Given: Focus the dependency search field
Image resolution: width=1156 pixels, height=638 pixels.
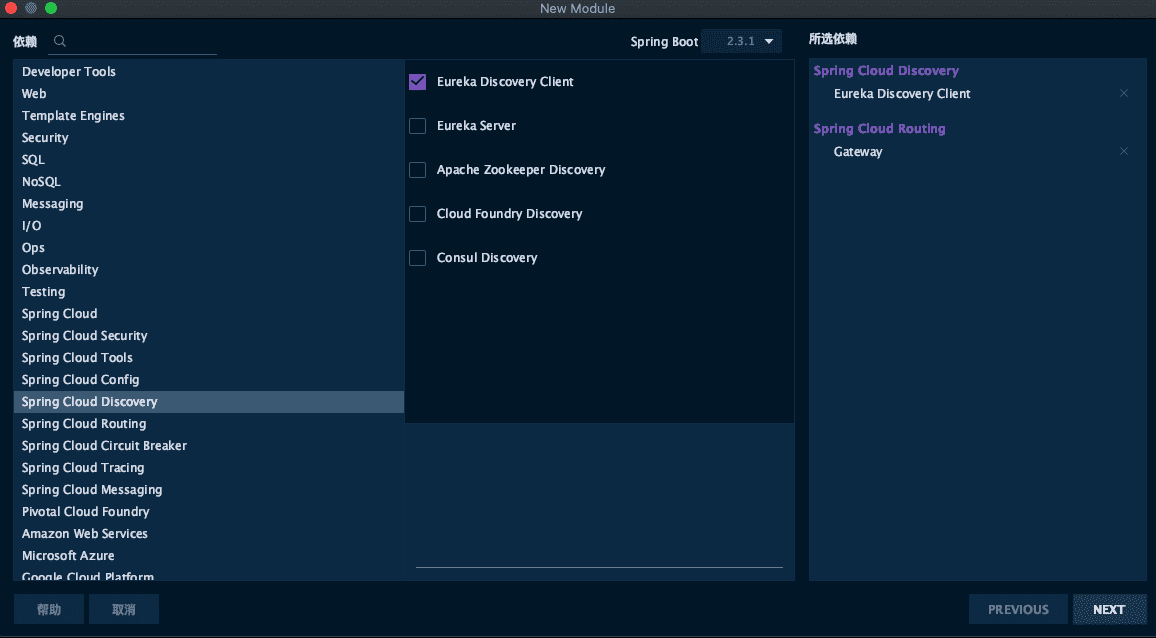Looking at the screenshot, I should 133,42.
